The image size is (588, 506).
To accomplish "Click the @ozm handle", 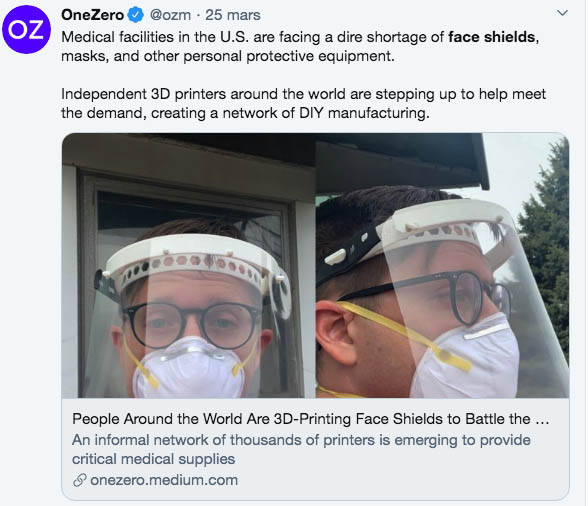I will (170, 15).
